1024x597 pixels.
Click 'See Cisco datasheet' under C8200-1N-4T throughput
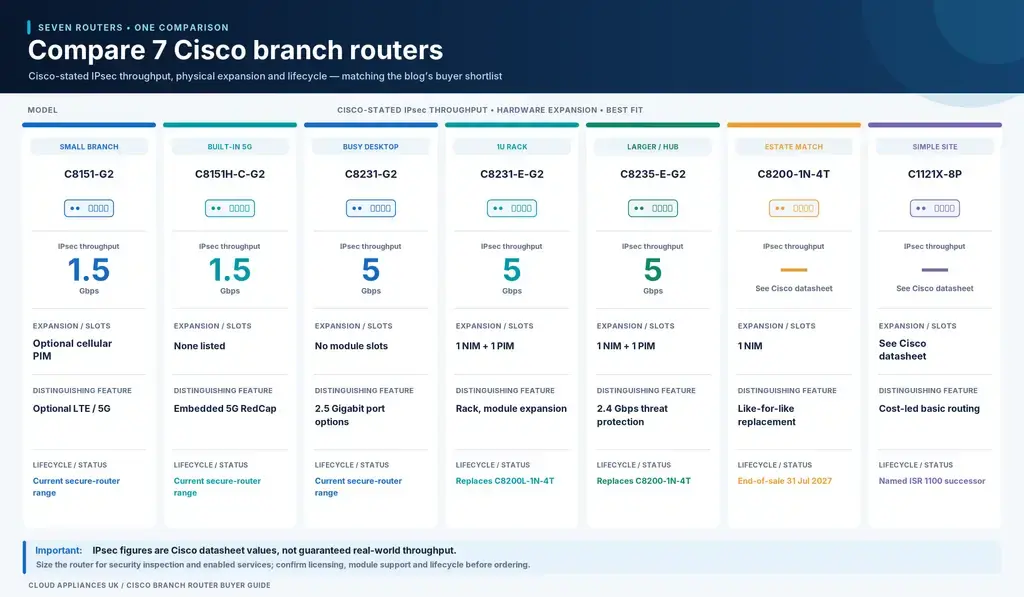(x=794, y=288)
